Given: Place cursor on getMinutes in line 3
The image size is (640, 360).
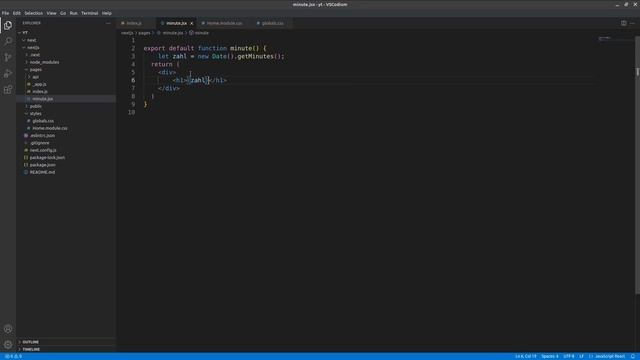Looking at the screenshot, I should tap(255, 56).
